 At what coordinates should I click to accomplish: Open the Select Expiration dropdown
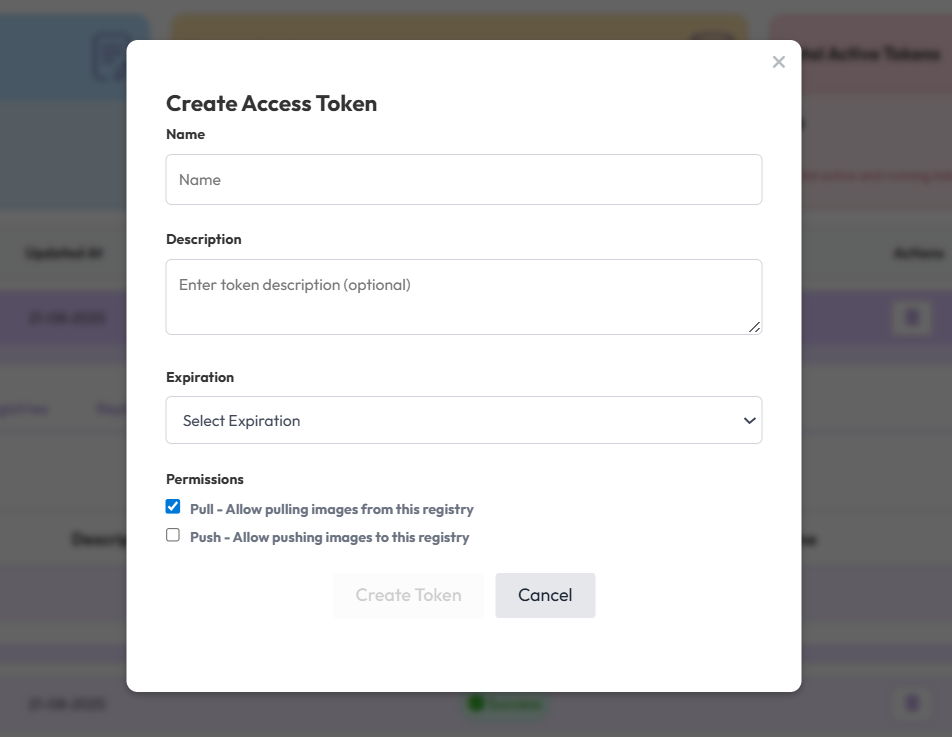(463, 421)
